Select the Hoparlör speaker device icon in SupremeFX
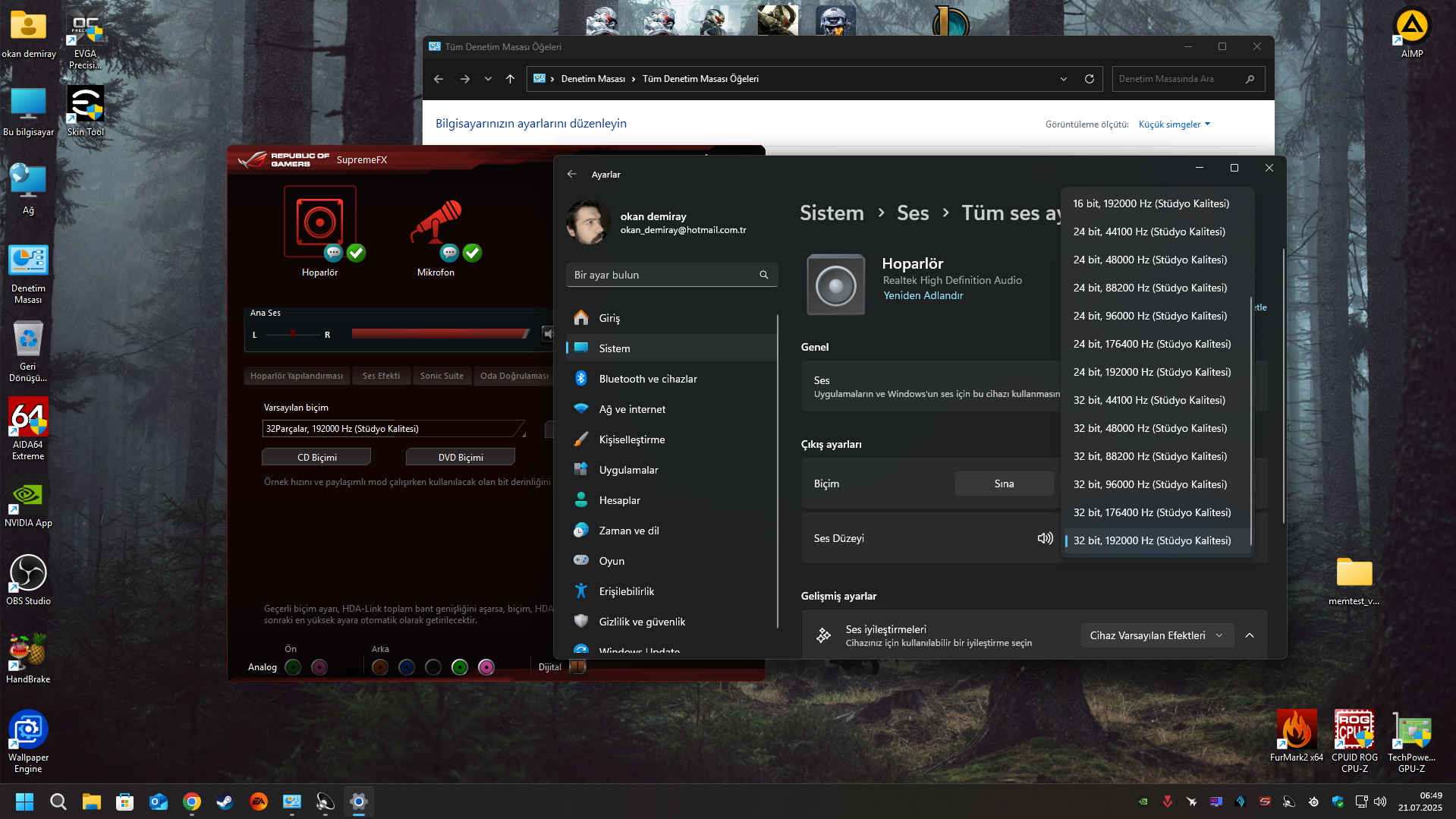 coord(319,222)
